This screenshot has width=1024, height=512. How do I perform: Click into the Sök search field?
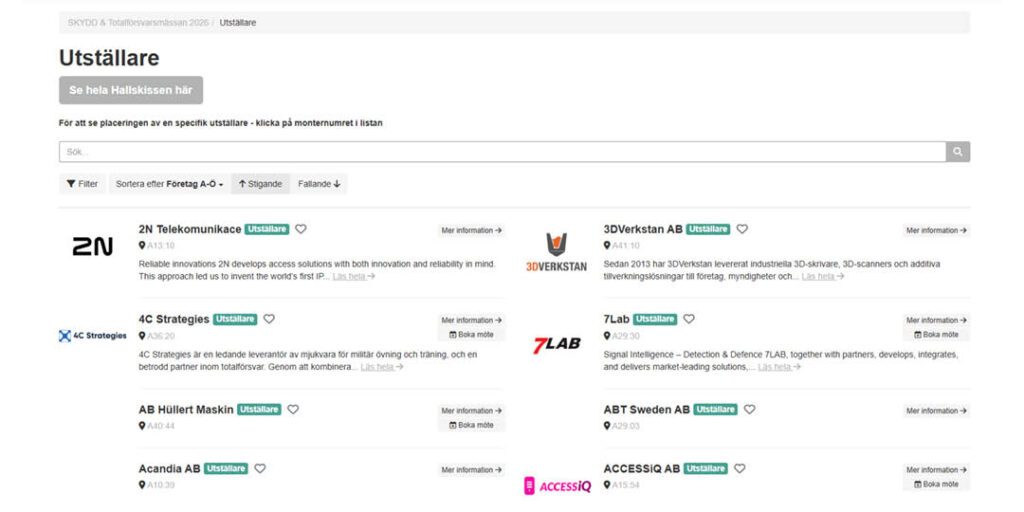coord(502,152)
